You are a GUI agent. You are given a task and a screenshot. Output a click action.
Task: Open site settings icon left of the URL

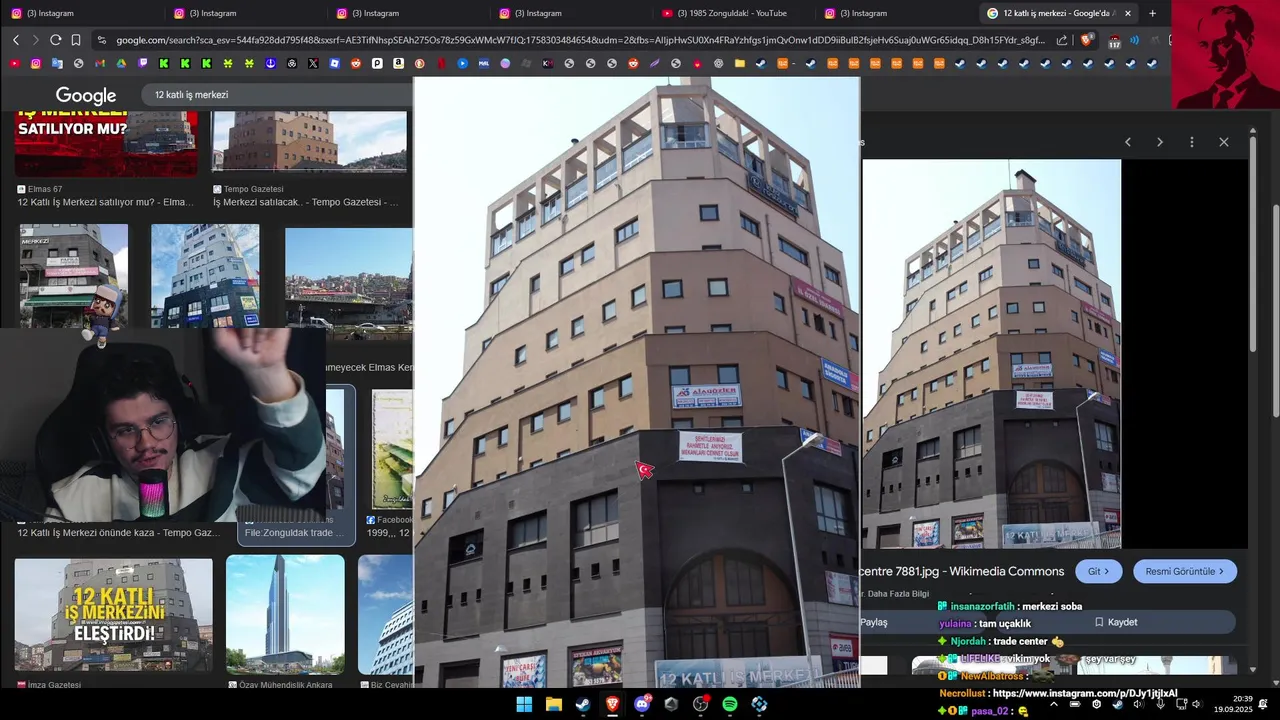101,40
